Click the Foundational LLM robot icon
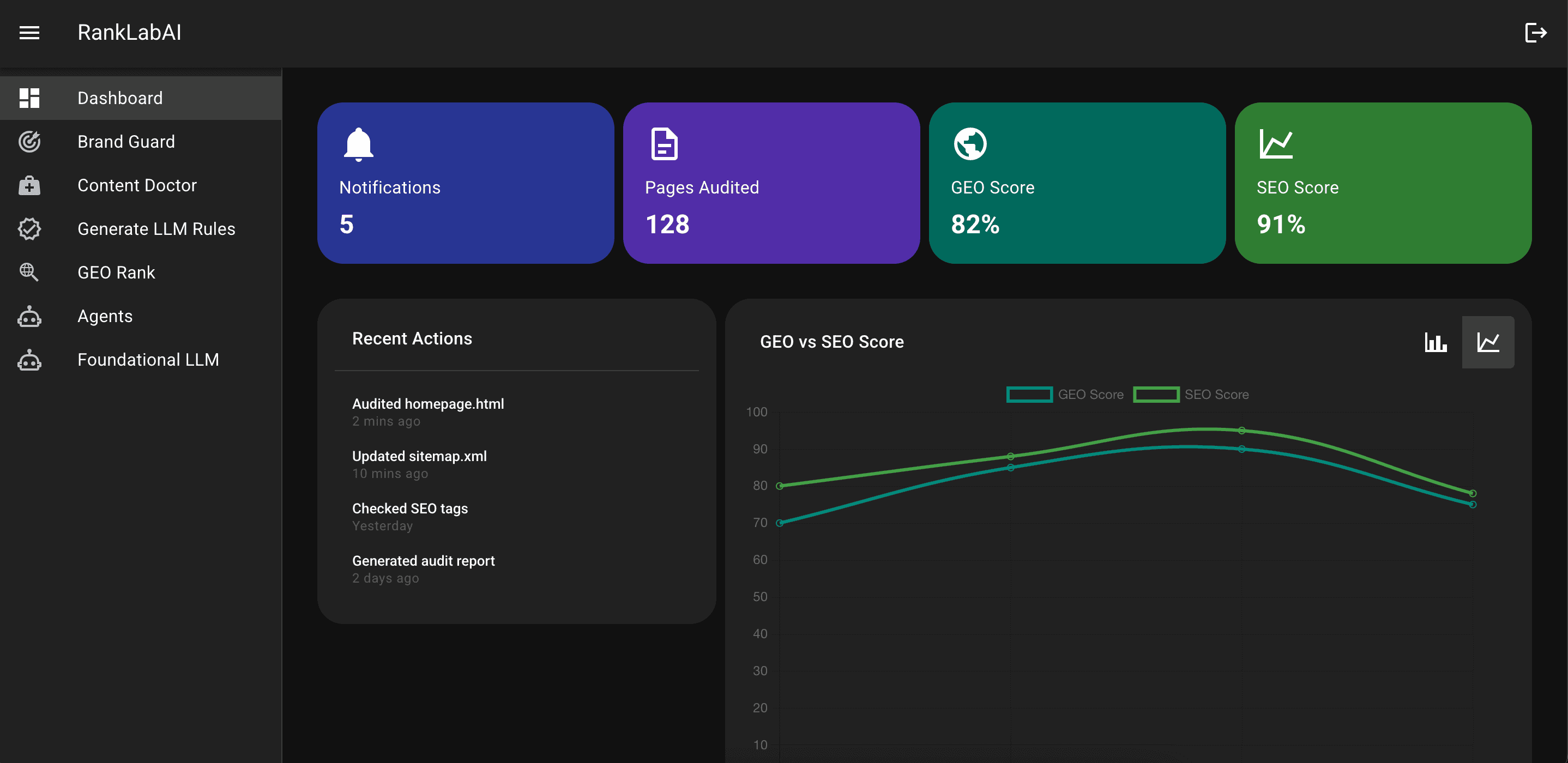The image size is (1568, 763). [28, 360]
